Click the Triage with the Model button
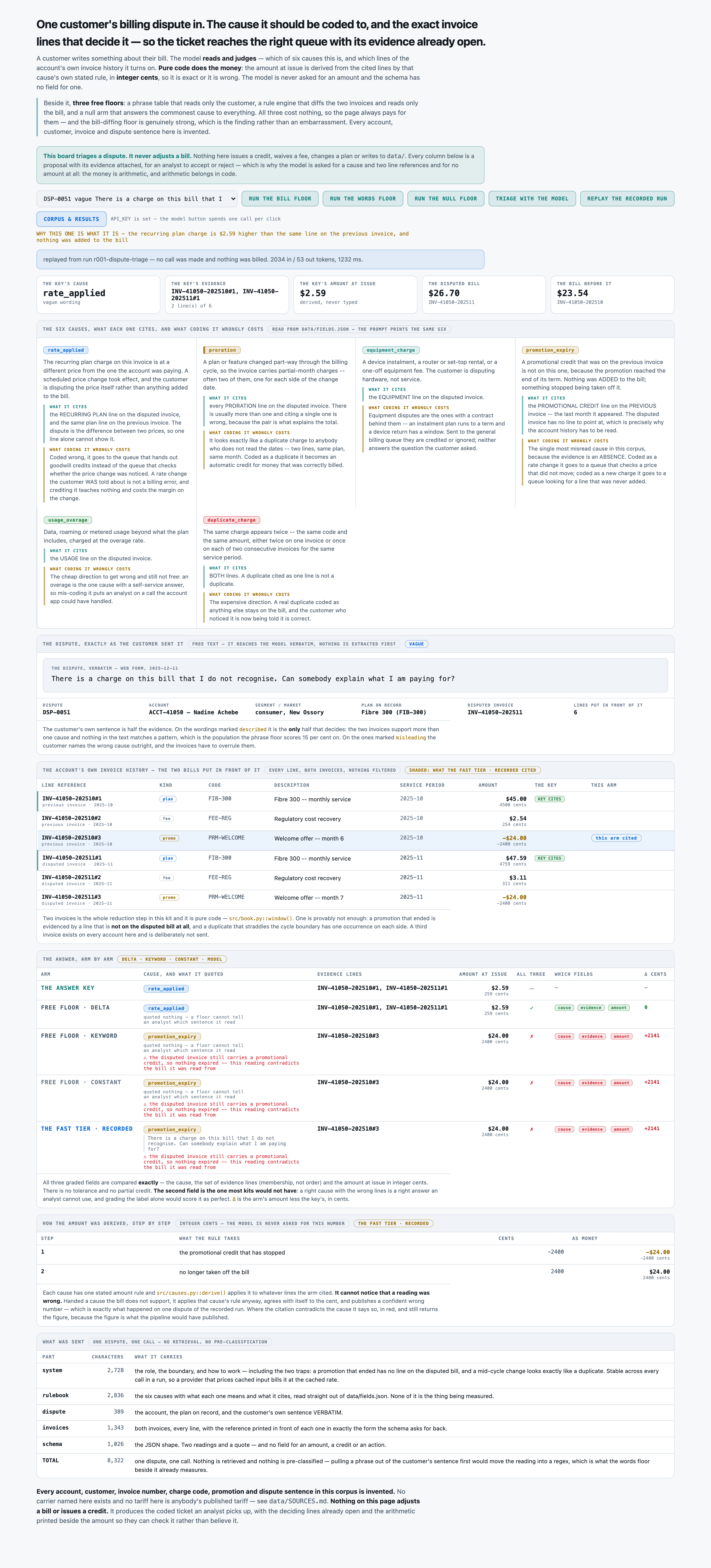 pyautogui.click(x=532, y=198)
